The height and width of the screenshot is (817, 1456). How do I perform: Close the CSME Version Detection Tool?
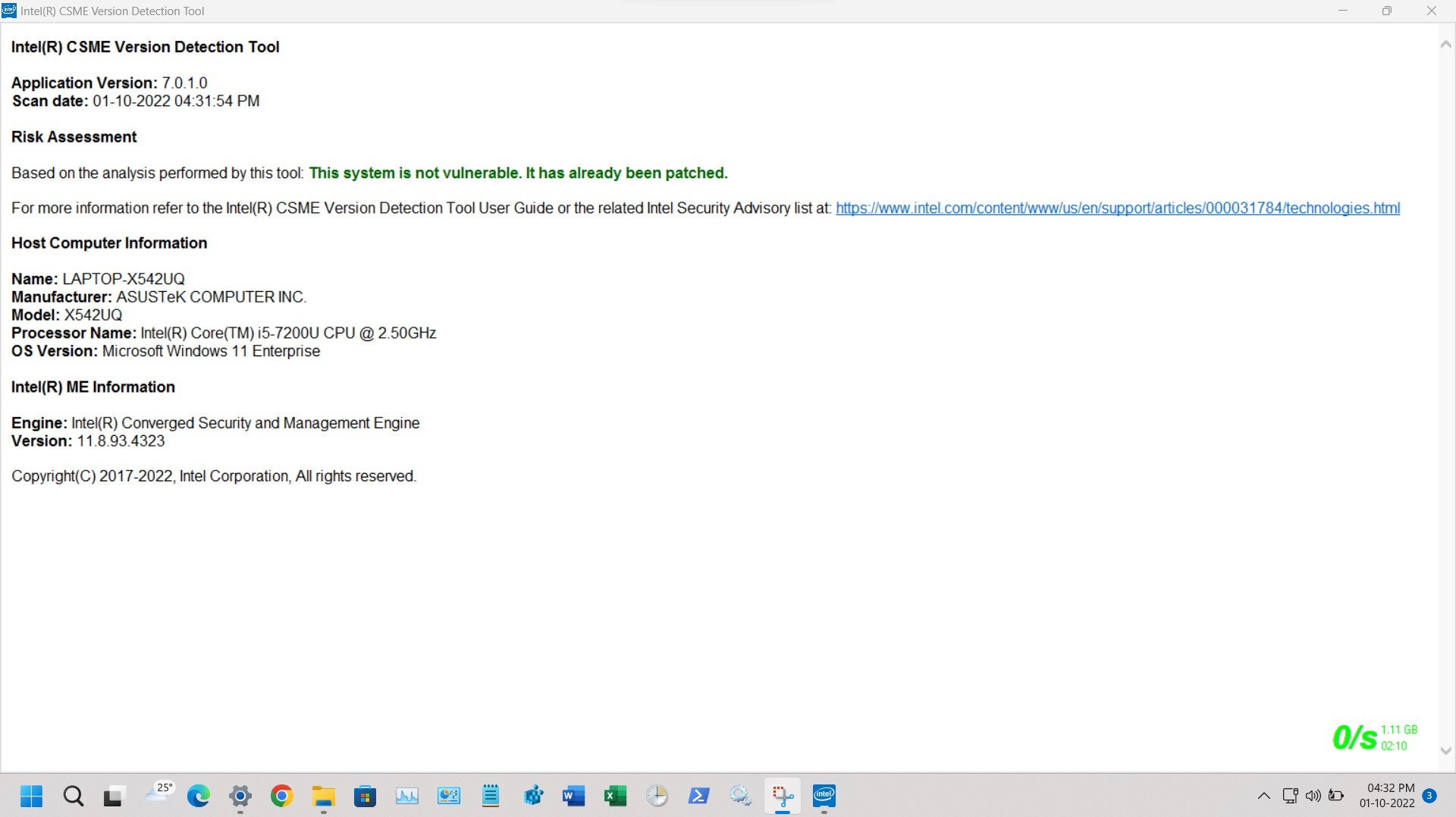pos(1432,11)
